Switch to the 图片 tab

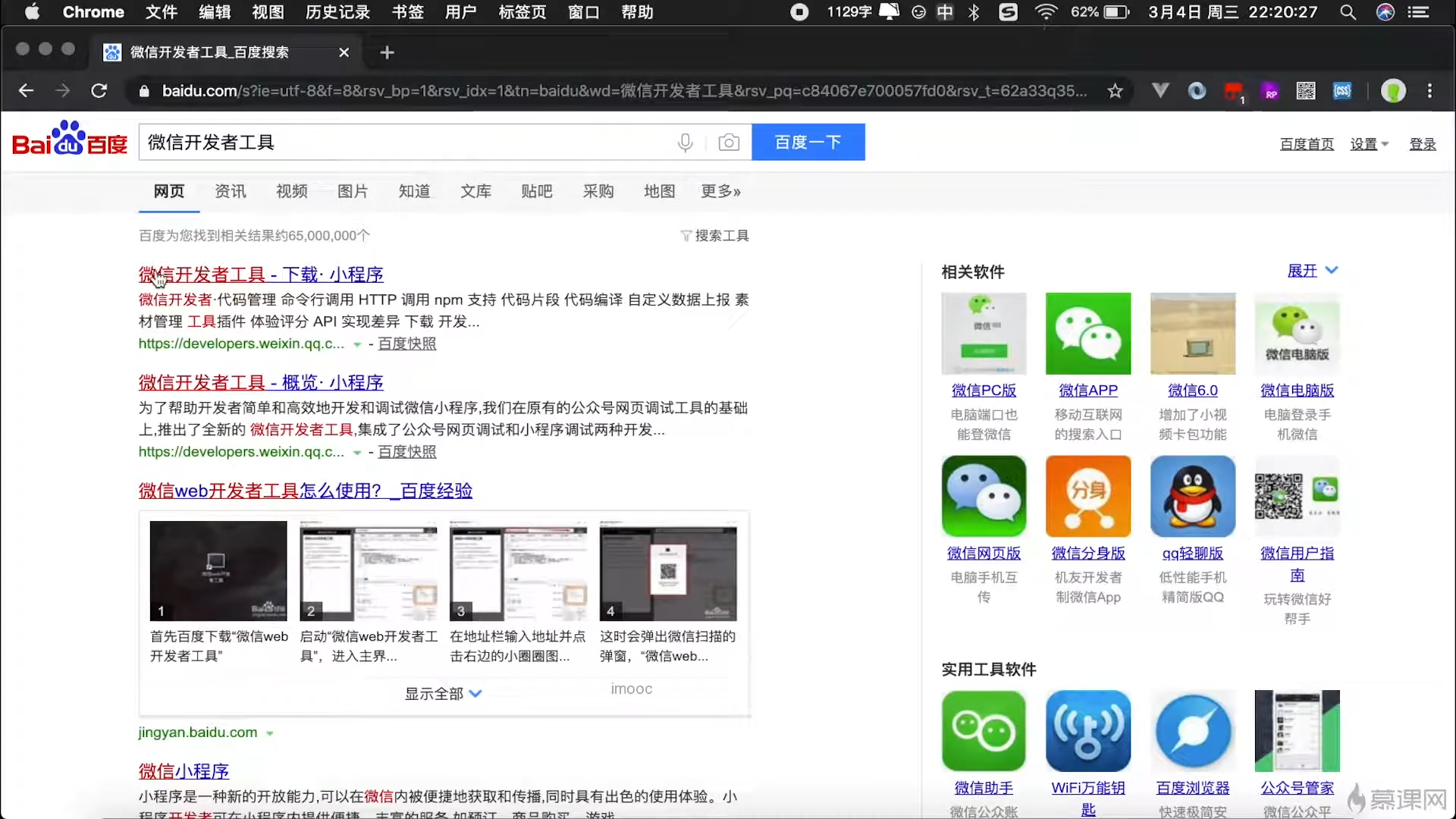[353, 191]
